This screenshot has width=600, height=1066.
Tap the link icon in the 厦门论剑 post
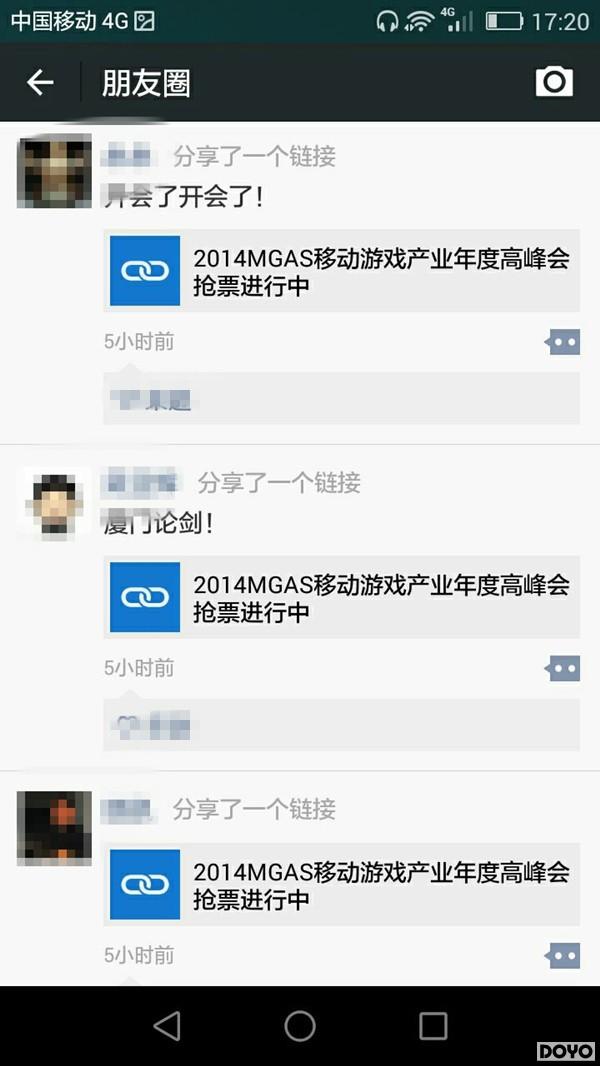[145, 597]
